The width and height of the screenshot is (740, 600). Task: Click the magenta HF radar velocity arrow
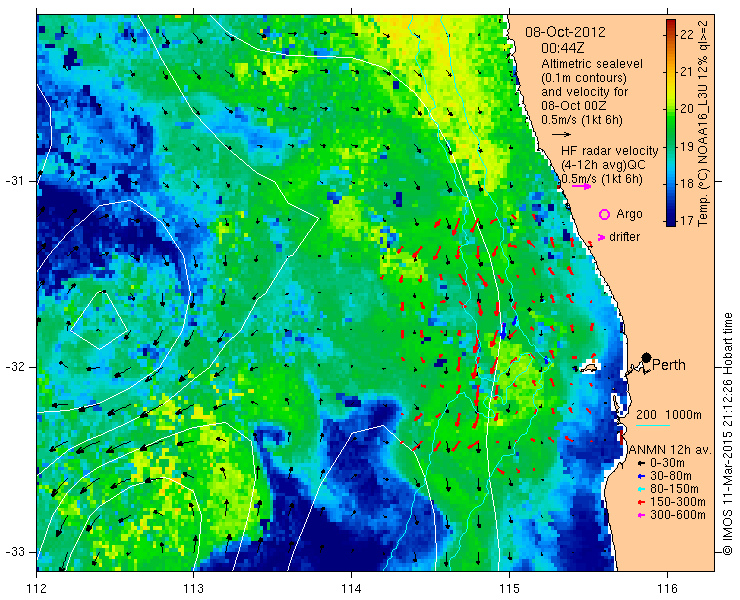[x=581, y=186]
